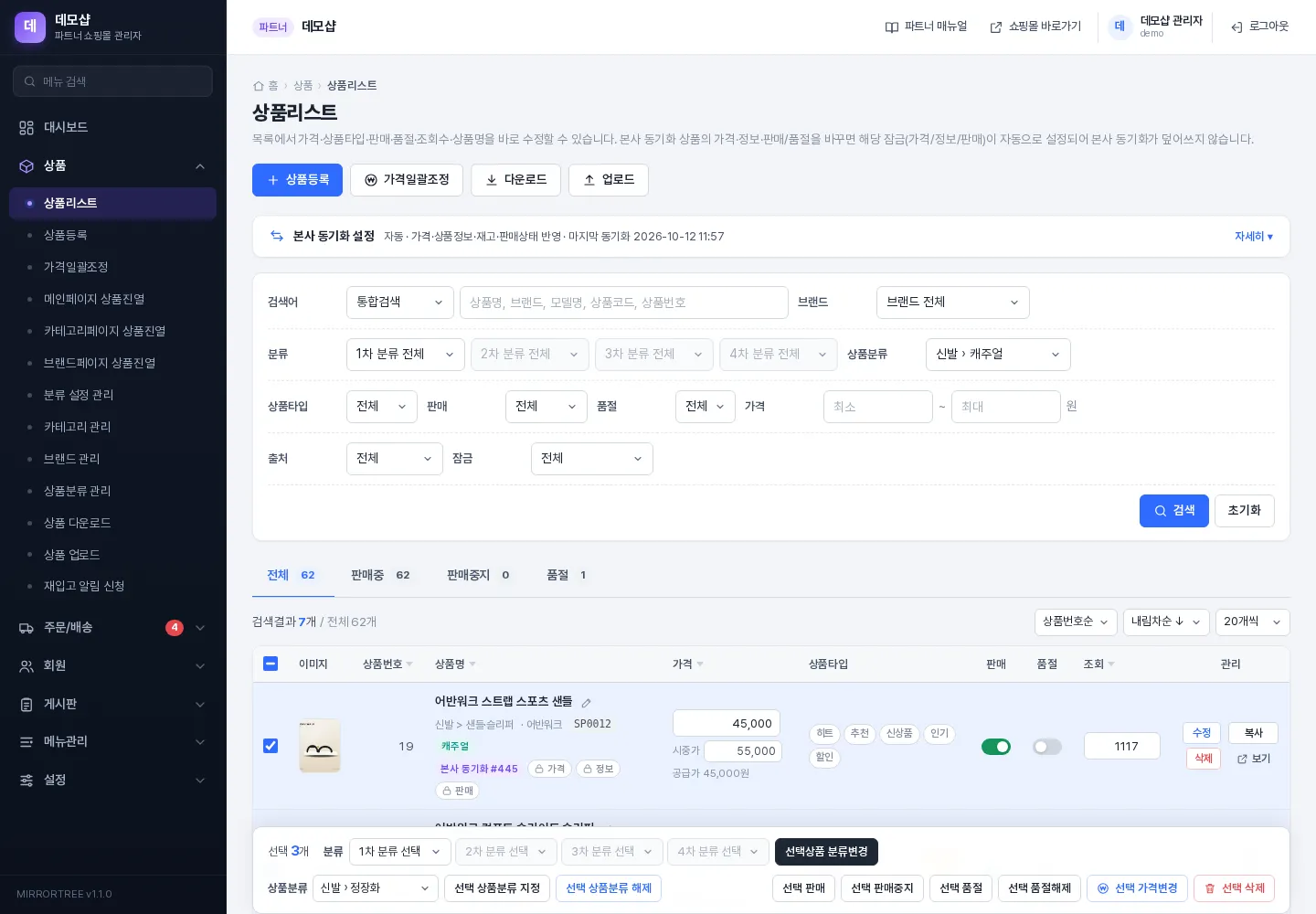Open the 브랜드 전체 dropdown
Viewport: 1316px width, 914px height.
click(x=953, y=303)
